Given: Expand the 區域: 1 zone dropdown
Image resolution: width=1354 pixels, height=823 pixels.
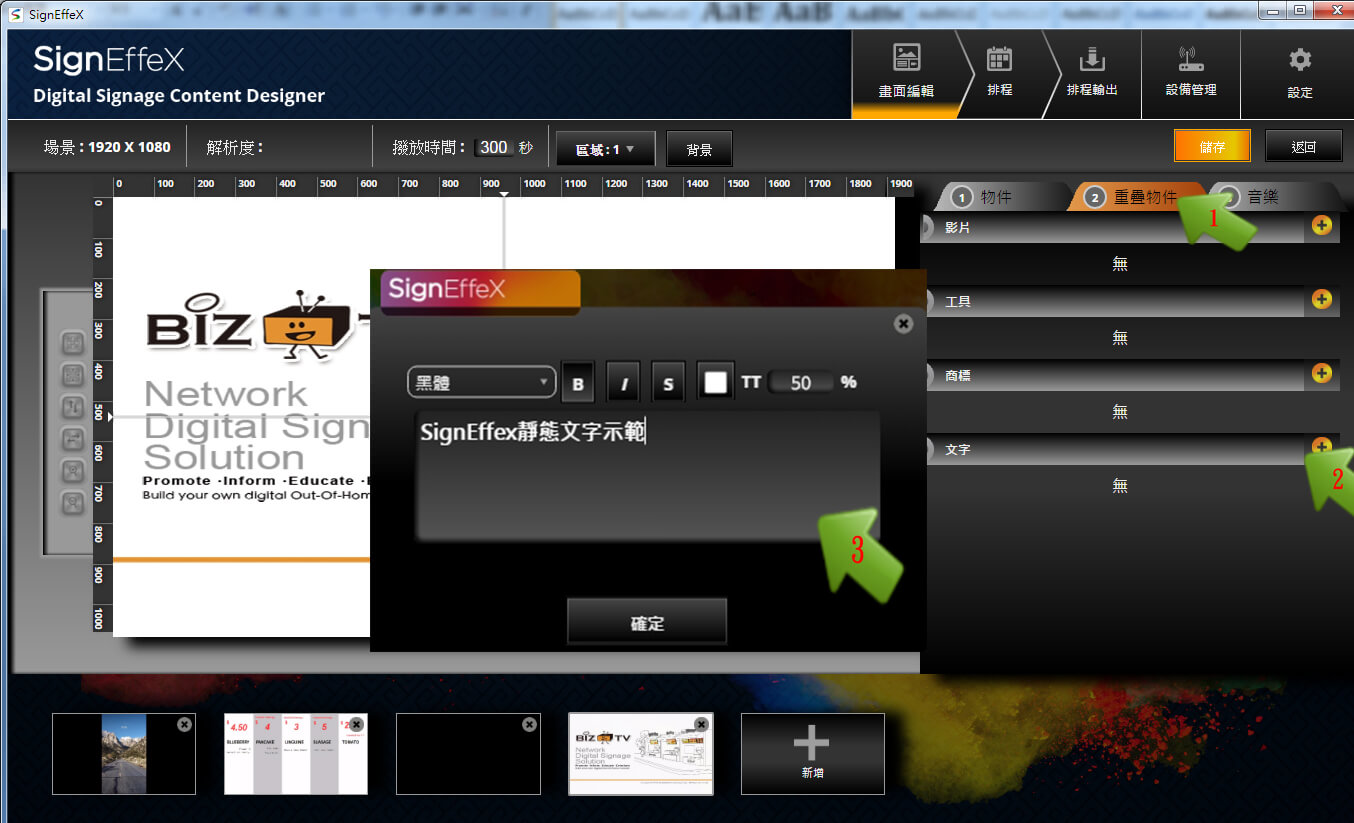Looking at the screenshot, I should pyautogui.click(x=605, y=149).
